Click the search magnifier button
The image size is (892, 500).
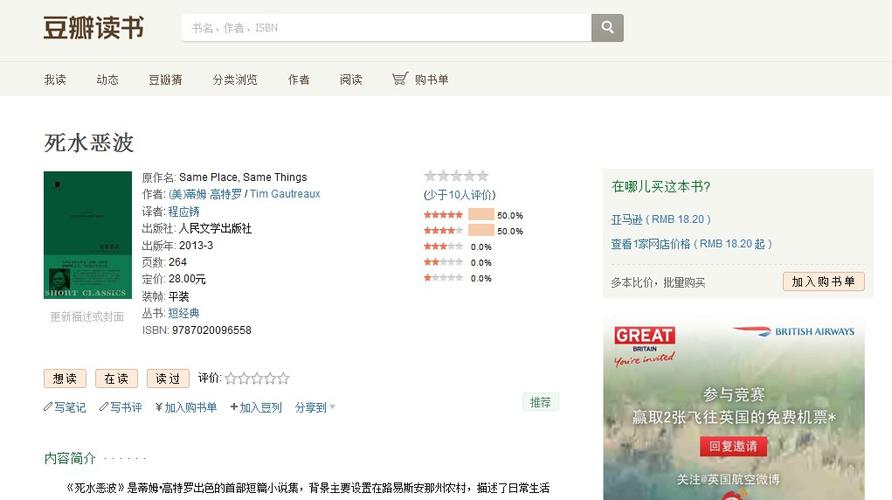607,27
